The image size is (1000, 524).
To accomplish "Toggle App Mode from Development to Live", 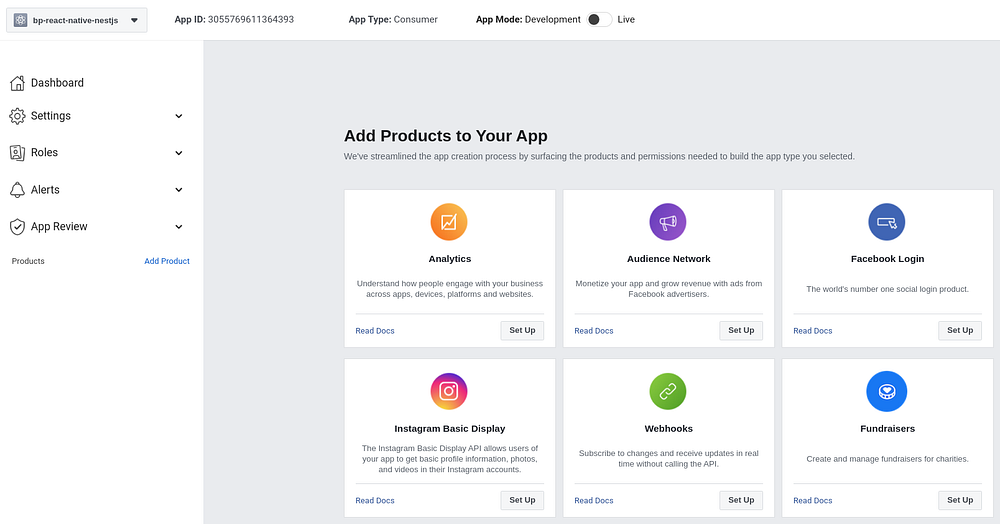I will (x=599, y=19).
